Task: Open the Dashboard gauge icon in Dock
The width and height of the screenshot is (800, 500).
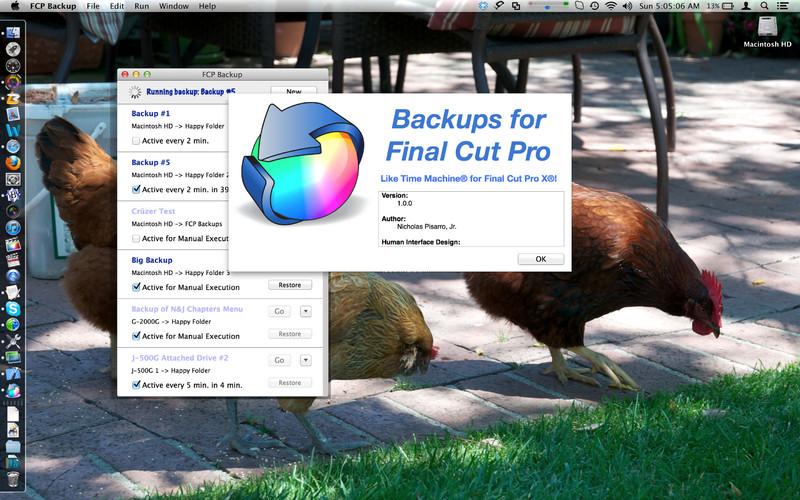Action: coord(13,65)
